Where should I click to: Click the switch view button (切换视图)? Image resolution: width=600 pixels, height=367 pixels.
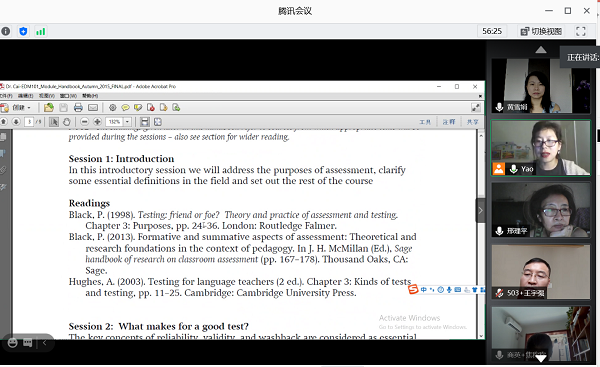(x=541, y=31)
